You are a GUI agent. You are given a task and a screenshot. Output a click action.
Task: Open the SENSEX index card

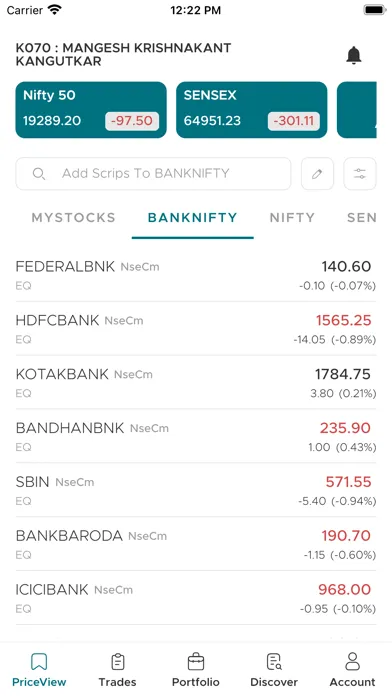pyautogui.click(x=252, y=110)
